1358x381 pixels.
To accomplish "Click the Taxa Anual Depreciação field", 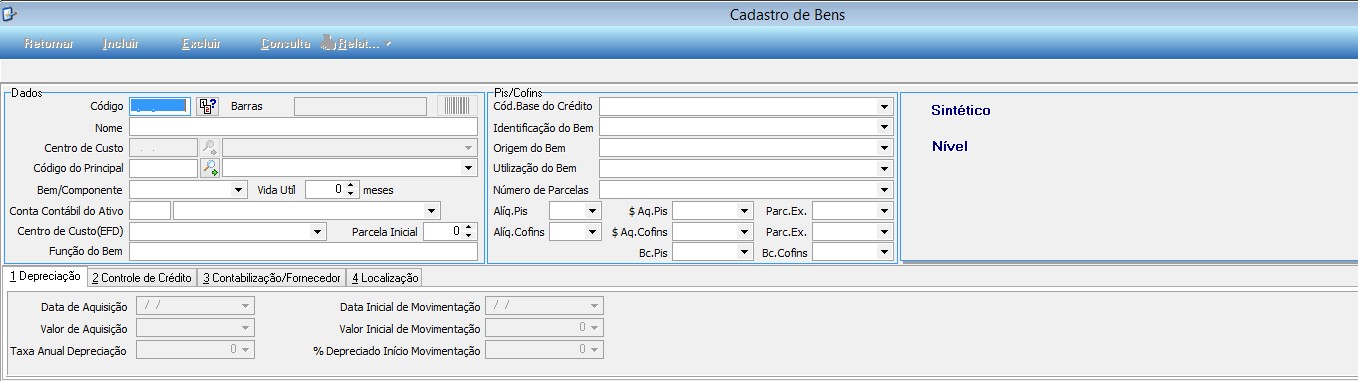I will tap(195, 349).
